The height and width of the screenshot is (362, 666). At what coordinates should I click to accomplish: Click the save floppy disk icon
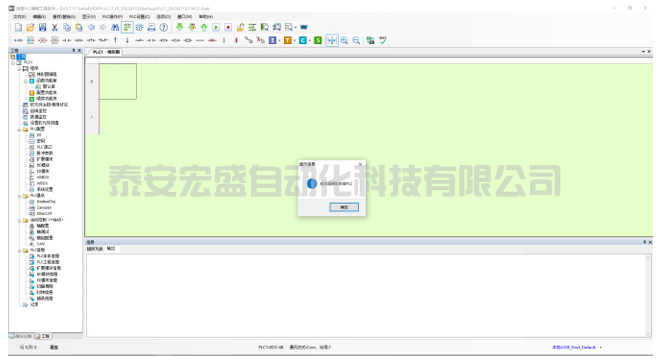[42, 28]
